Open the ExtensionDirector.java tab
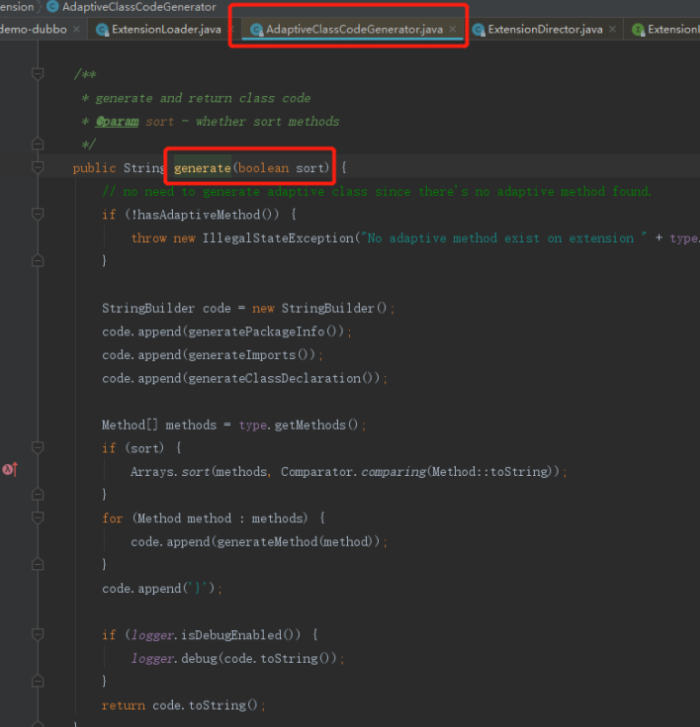Screen dimensions: 700x727 click(x=545, y=29)
